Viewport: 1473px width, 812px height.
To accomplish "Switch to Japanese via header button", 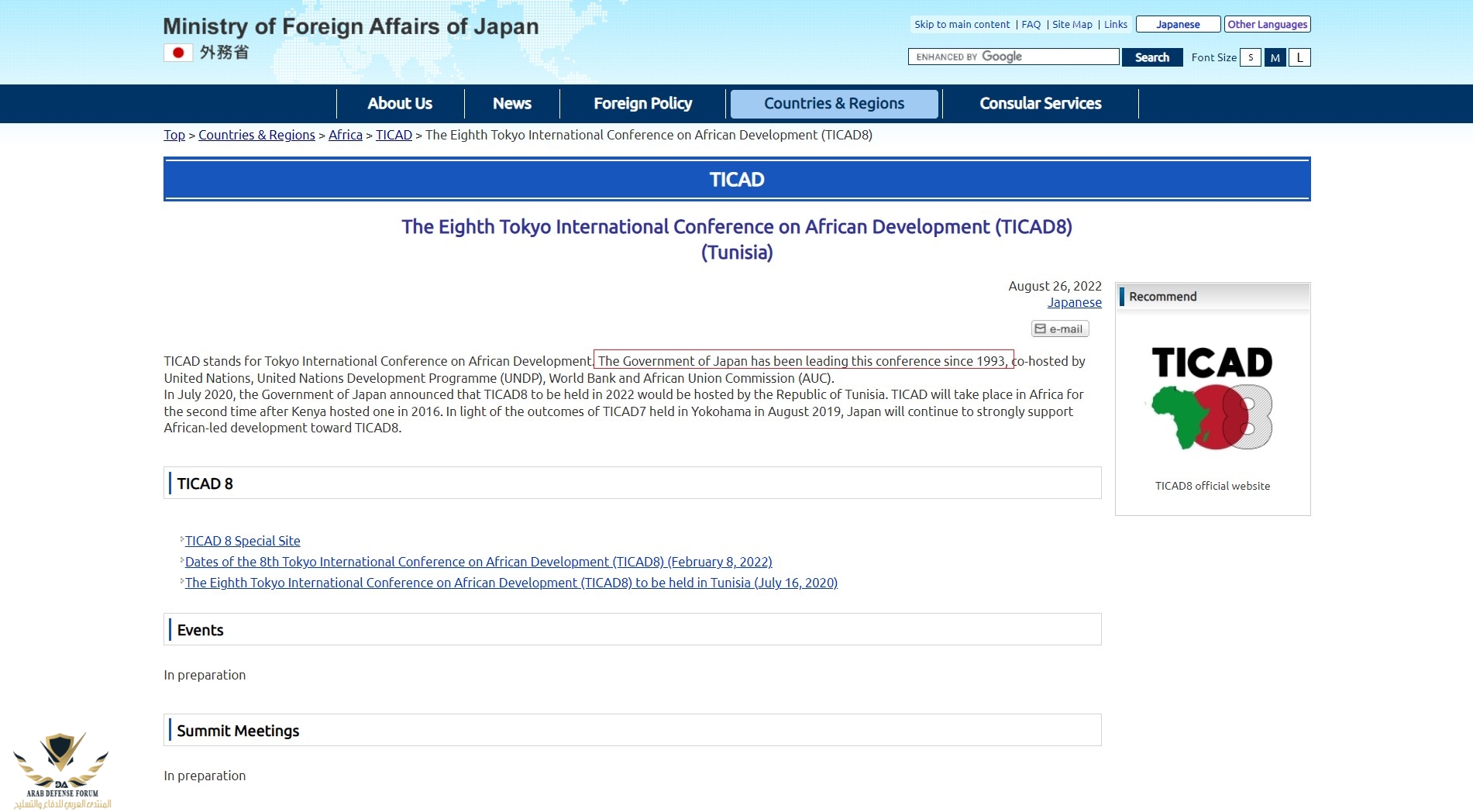I will click(1177, 24).
